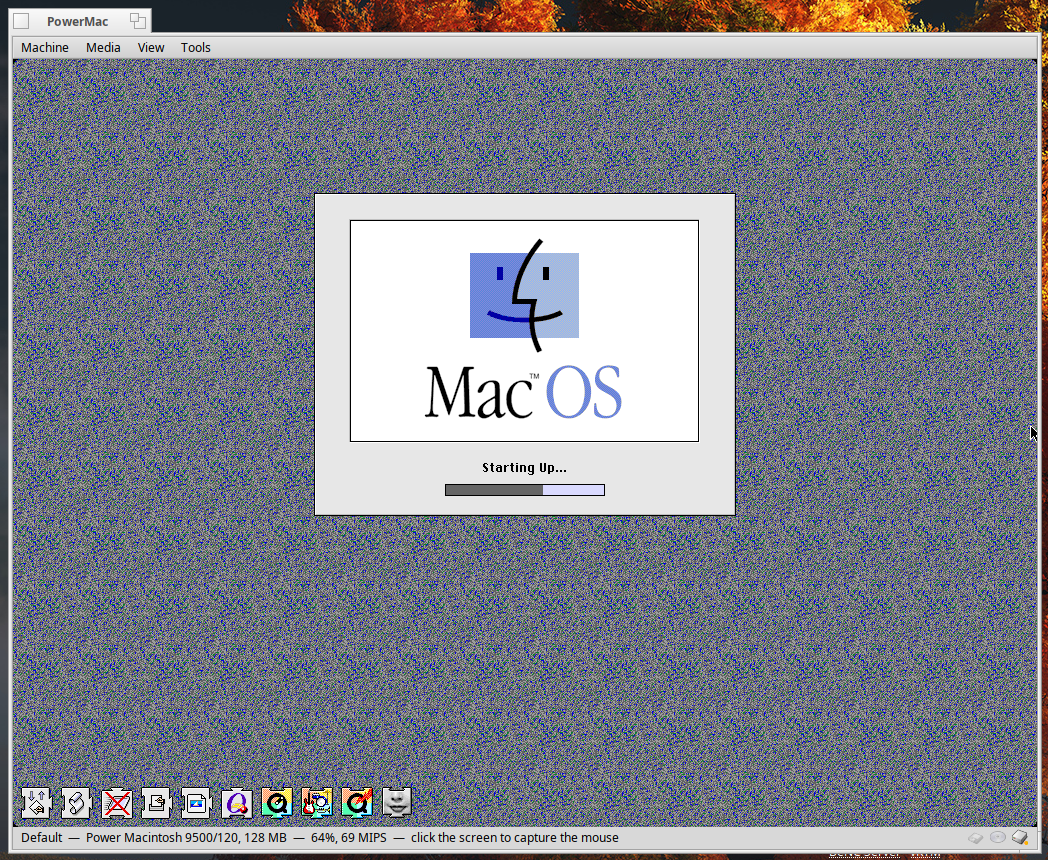Click the CD-ROM disc status bar icon

coord(997,837)
